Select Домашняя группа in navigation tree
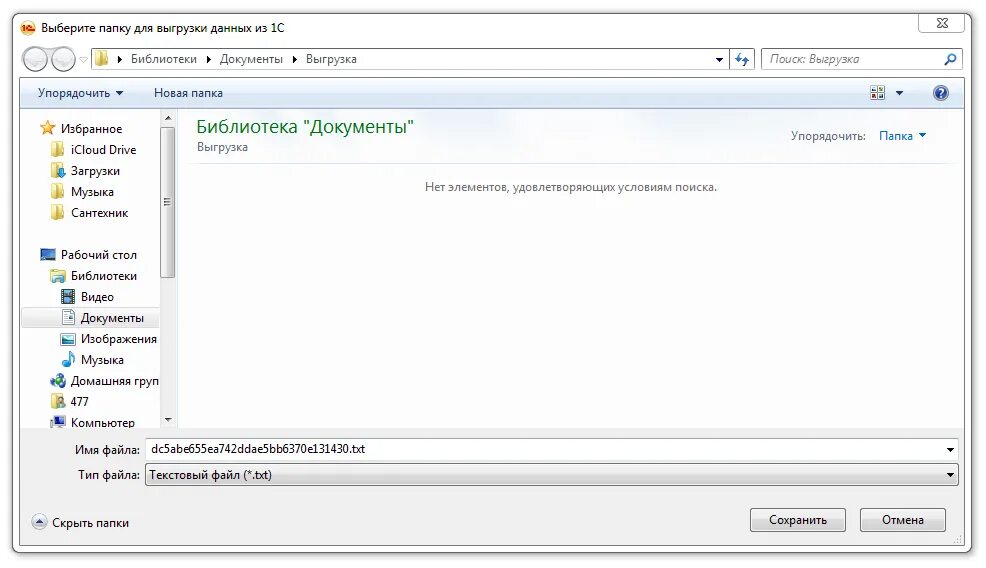Screen dimensions: 986x568 (x=114, y=381)
